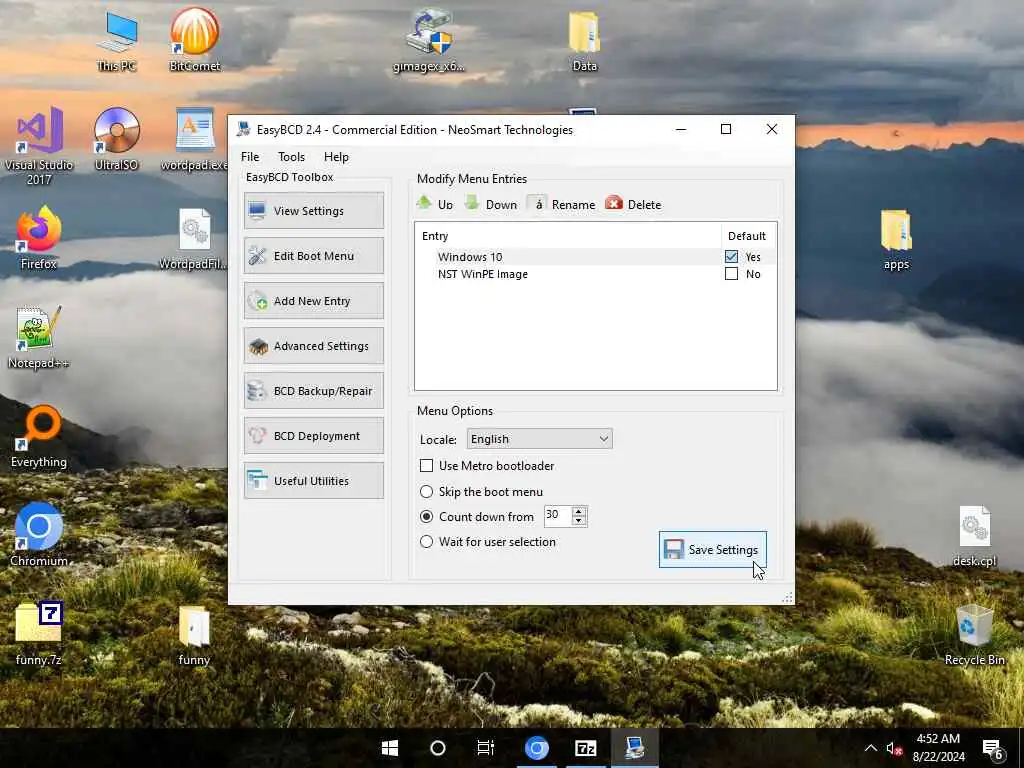Open BCD Backup/Repair section
The height and width of the screenshot is (768, 1024).
pyautogui.click(x=313, y=391)
